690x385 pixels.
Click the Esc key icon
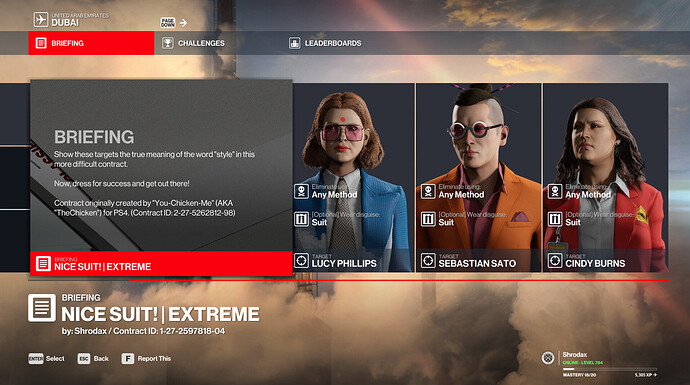pos(84,359)
